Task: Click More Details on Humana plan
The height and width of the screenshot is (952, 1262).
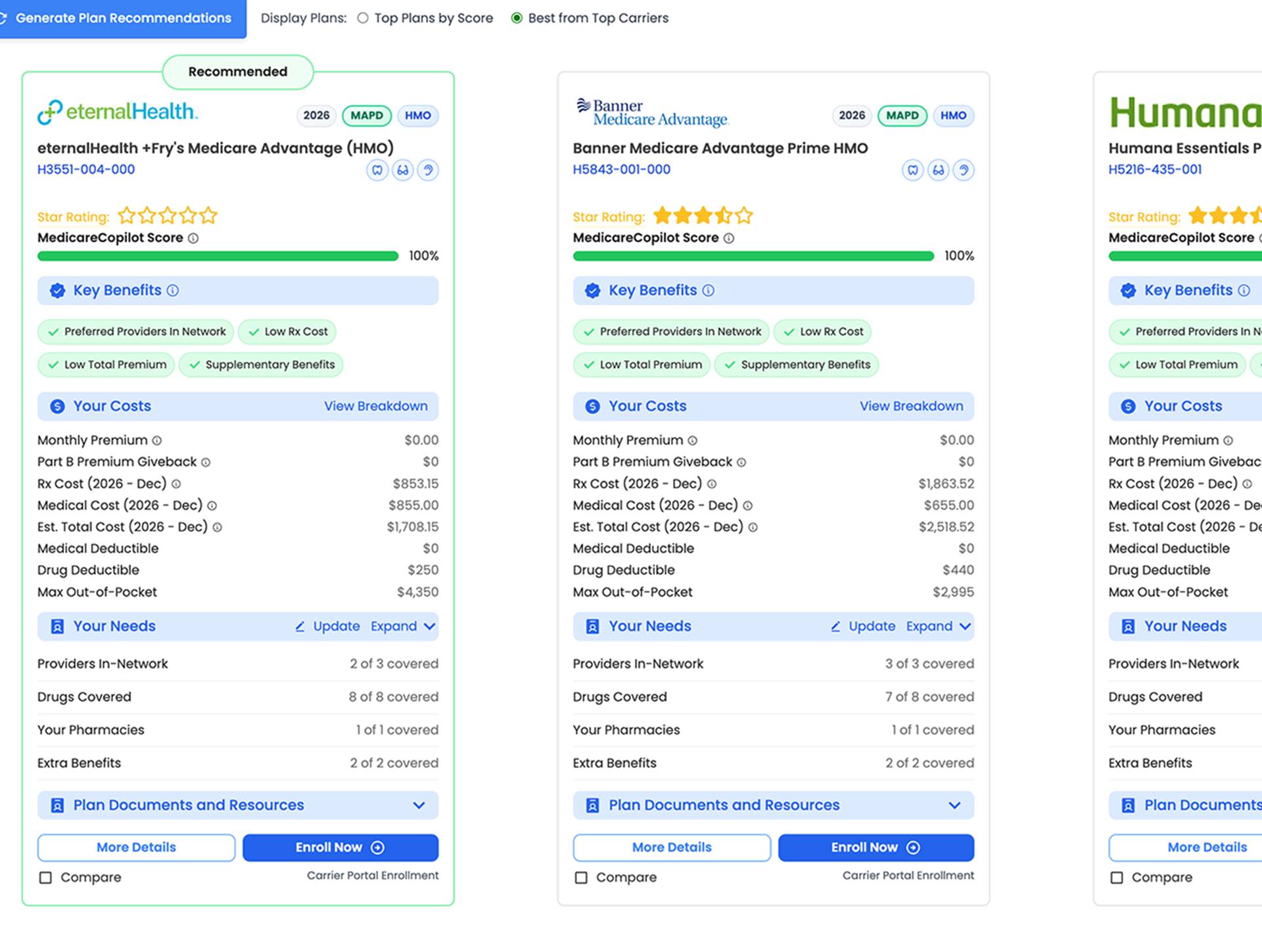Action: tap(1206, 848)
